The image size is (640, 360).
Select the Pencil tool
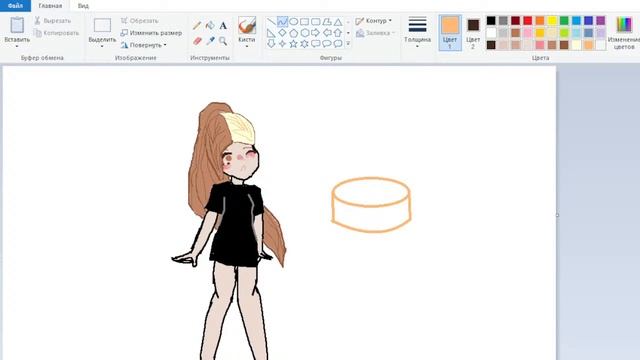(x=197, y=26)
